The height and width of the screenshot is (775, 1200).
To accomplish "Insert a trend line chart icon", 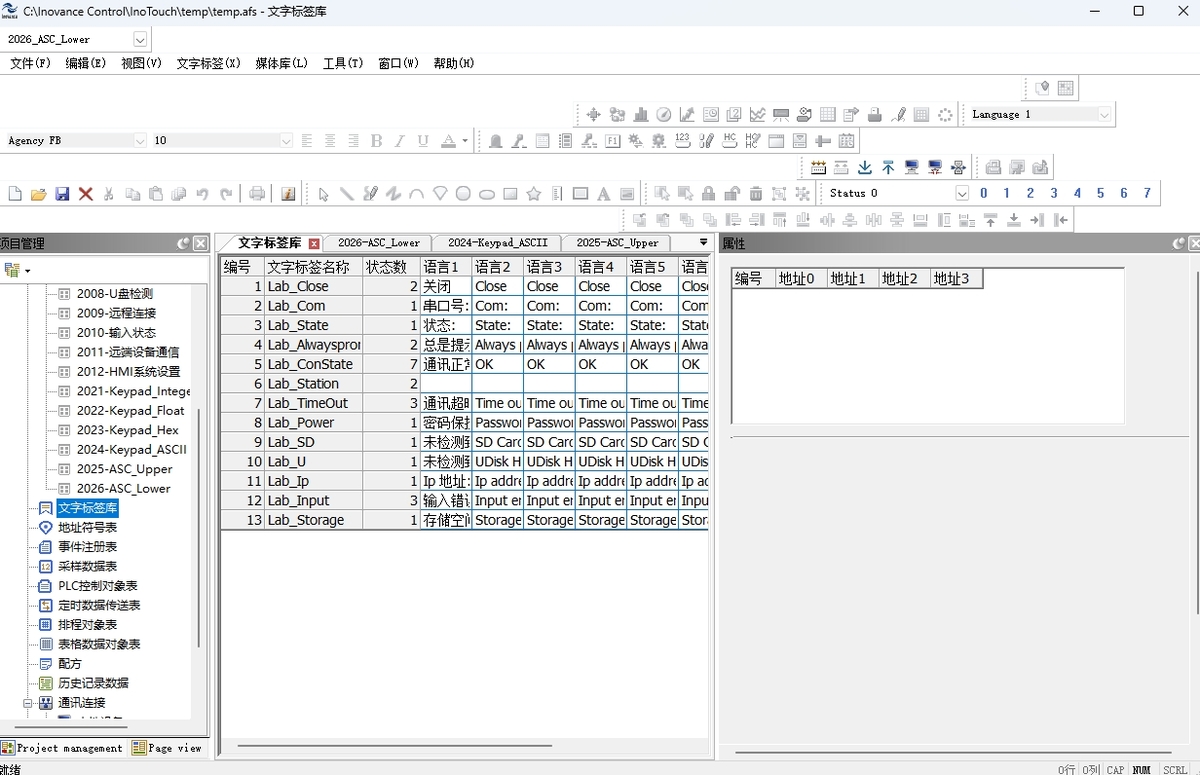I will [x=758, y=115].
